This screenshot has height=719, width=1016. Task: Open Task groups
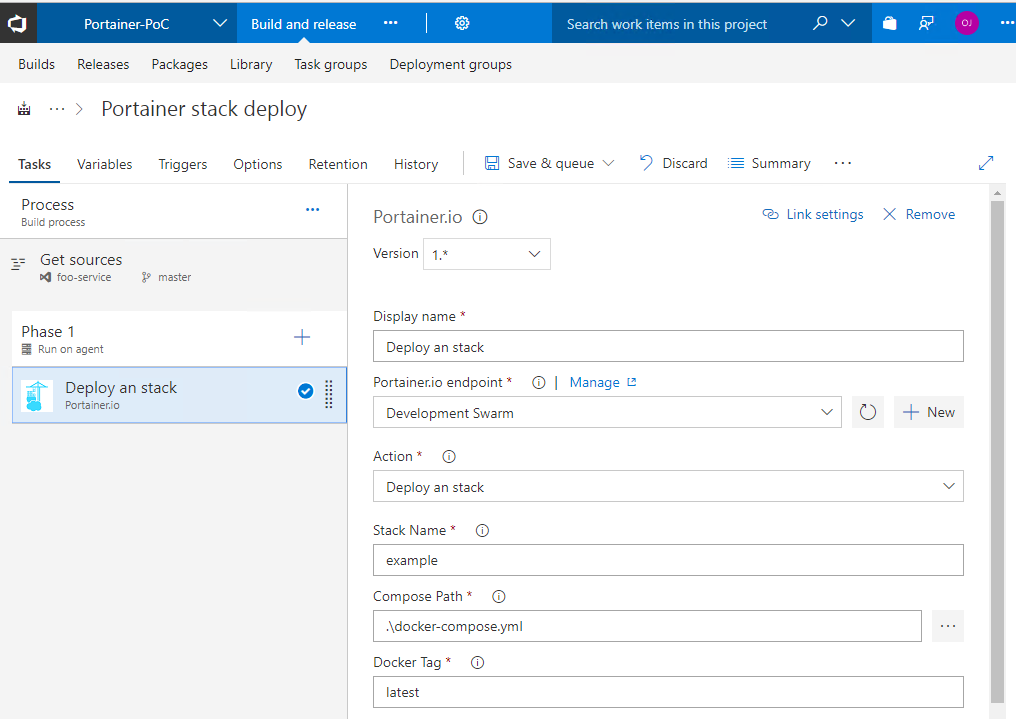click(330, 64)
